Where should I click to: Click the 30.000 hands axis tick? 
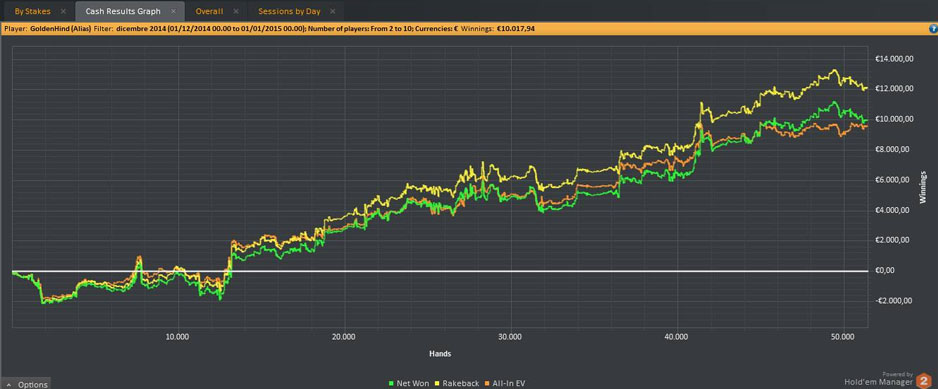pos(510,337)
